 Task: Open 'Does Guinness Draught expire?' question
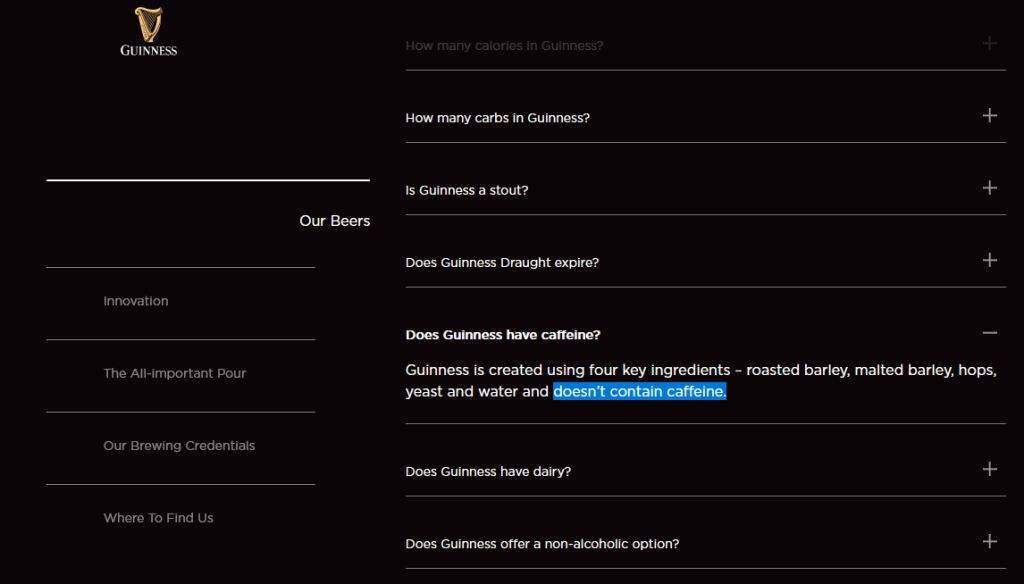501,263
